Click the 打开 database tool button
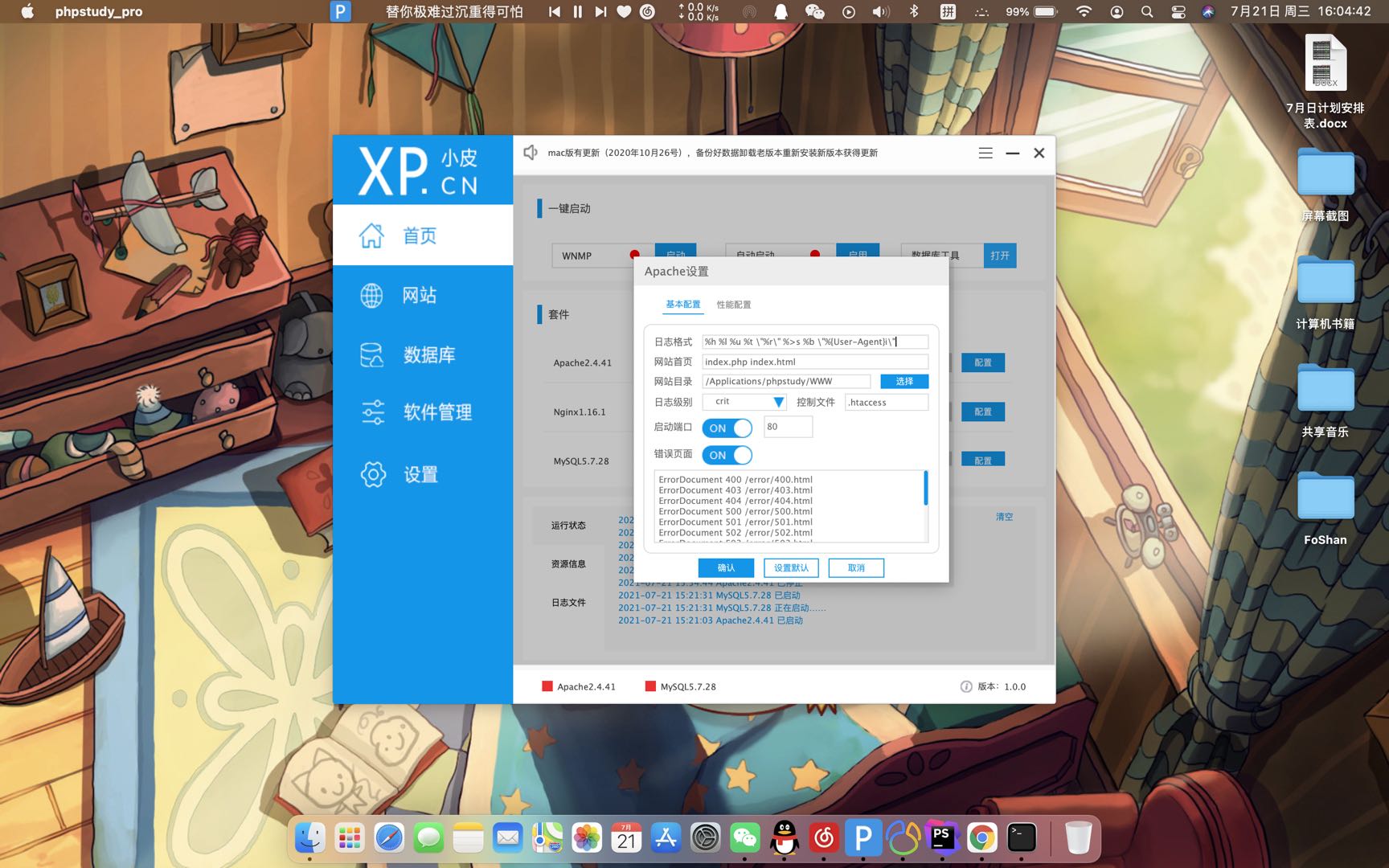The height and width of the screenshot is (868, 1389). pyautogui.click(x=1000, y=256)
